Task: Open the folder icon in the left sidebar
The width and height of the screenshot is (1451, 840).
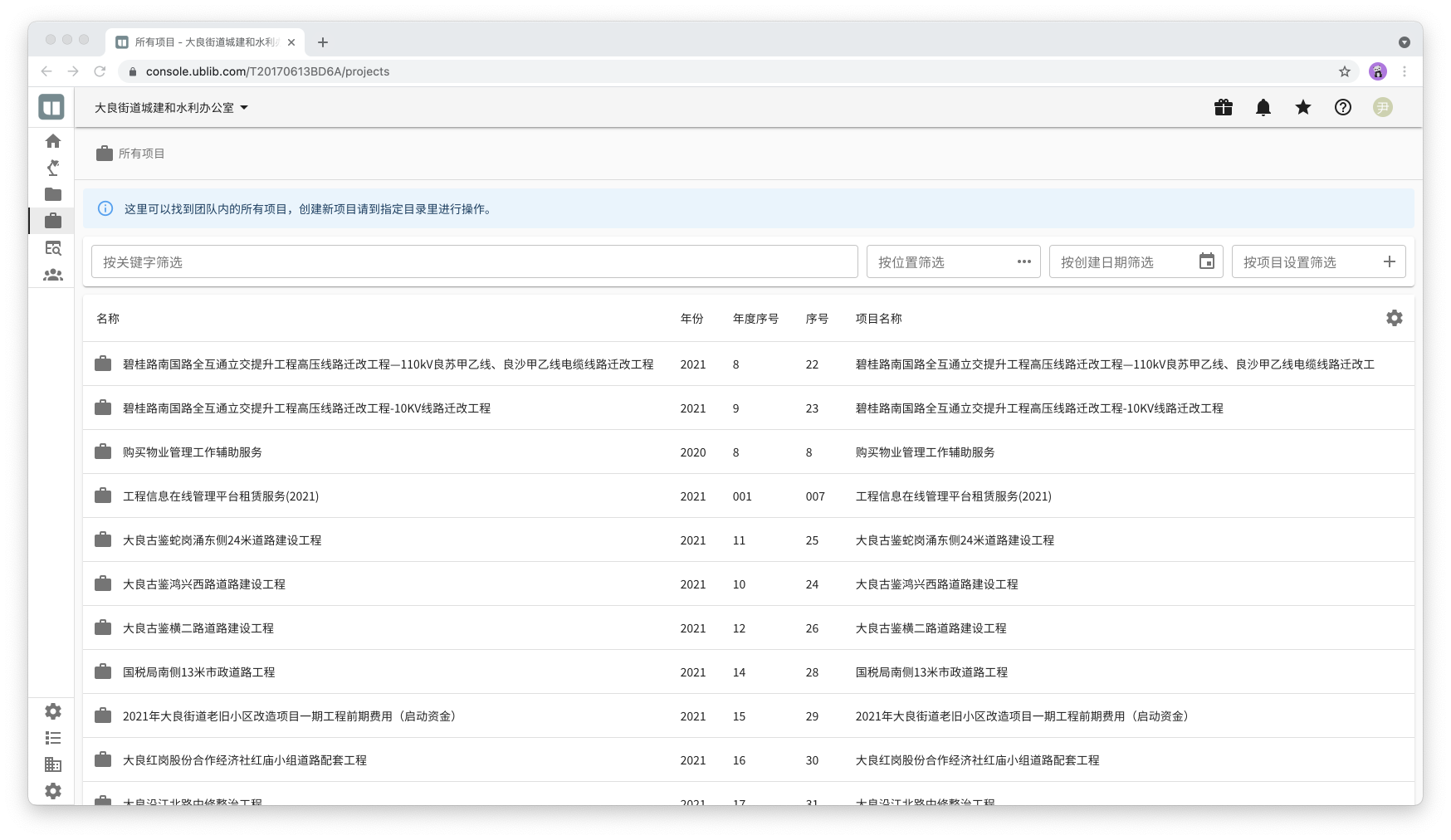Action: (53, 194)
